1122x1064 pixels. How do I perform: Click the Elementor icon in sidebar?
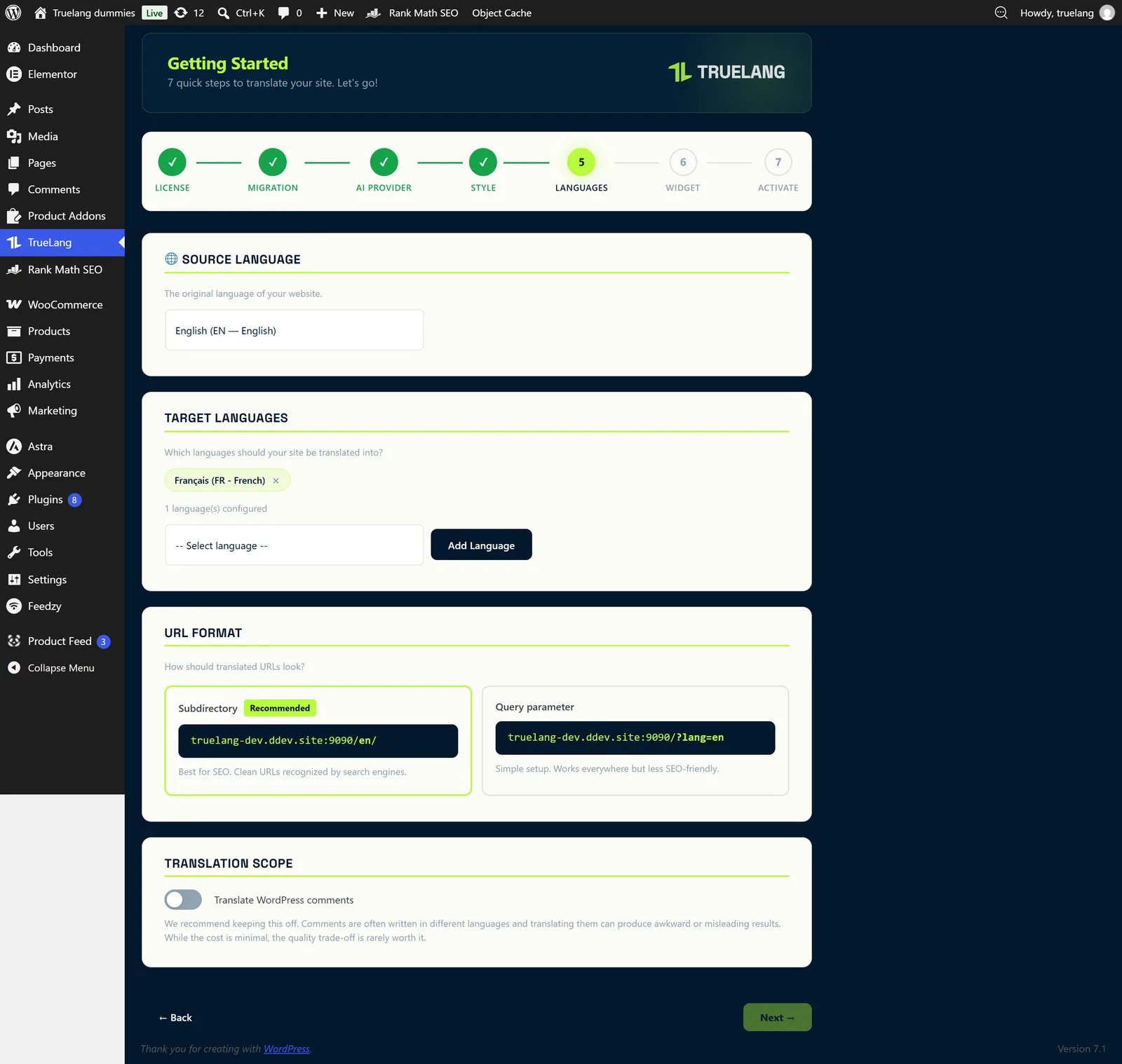pyautogui.click(x=14, y=74)
